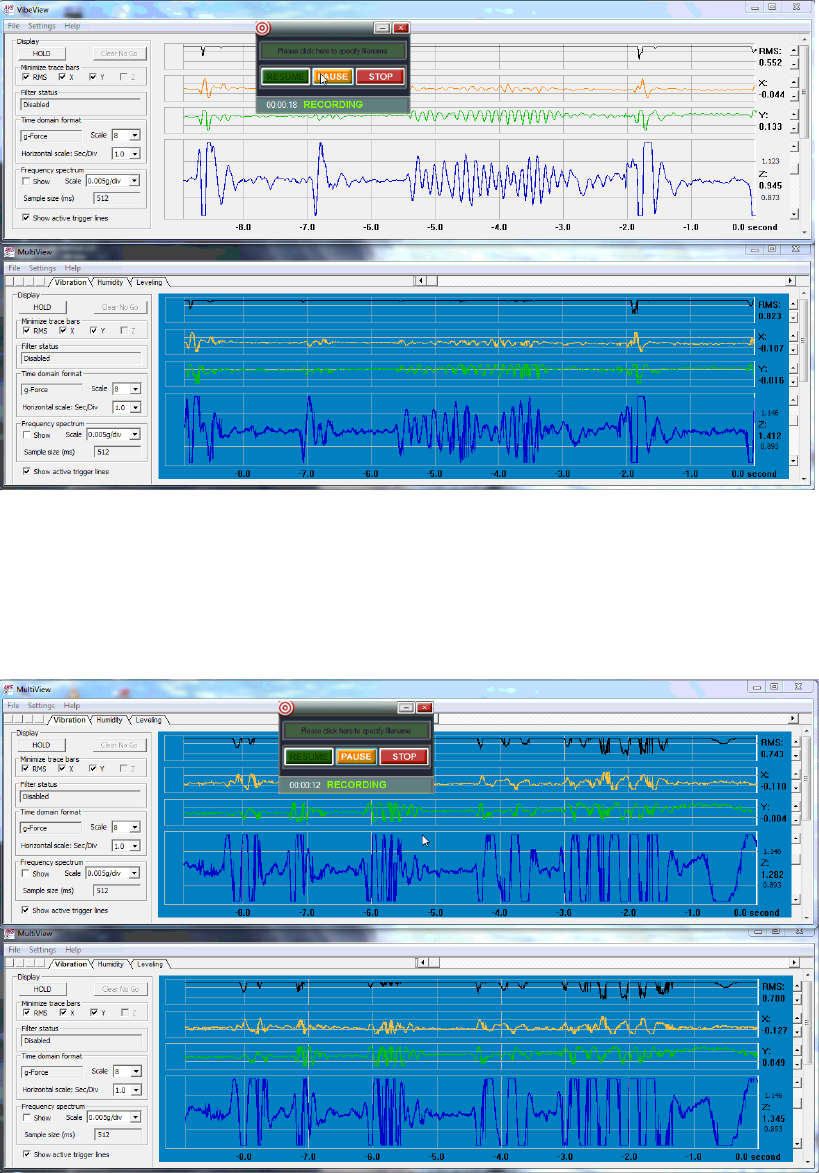Viewport: 819px width, 1173px height.
Task: Click the red target icon in MultiView recording dialog
Action: [x=286, y=708]
